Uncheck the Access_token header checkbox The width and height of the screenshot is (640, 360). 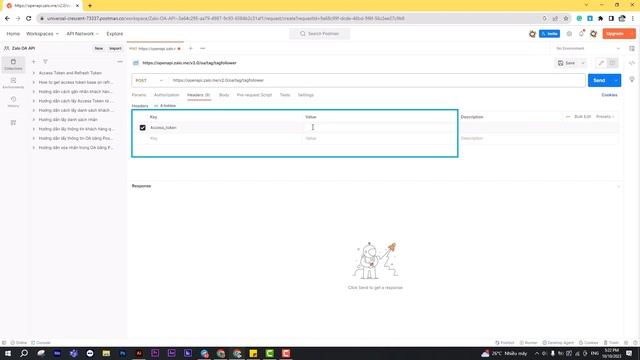click(x=142, y=128)
